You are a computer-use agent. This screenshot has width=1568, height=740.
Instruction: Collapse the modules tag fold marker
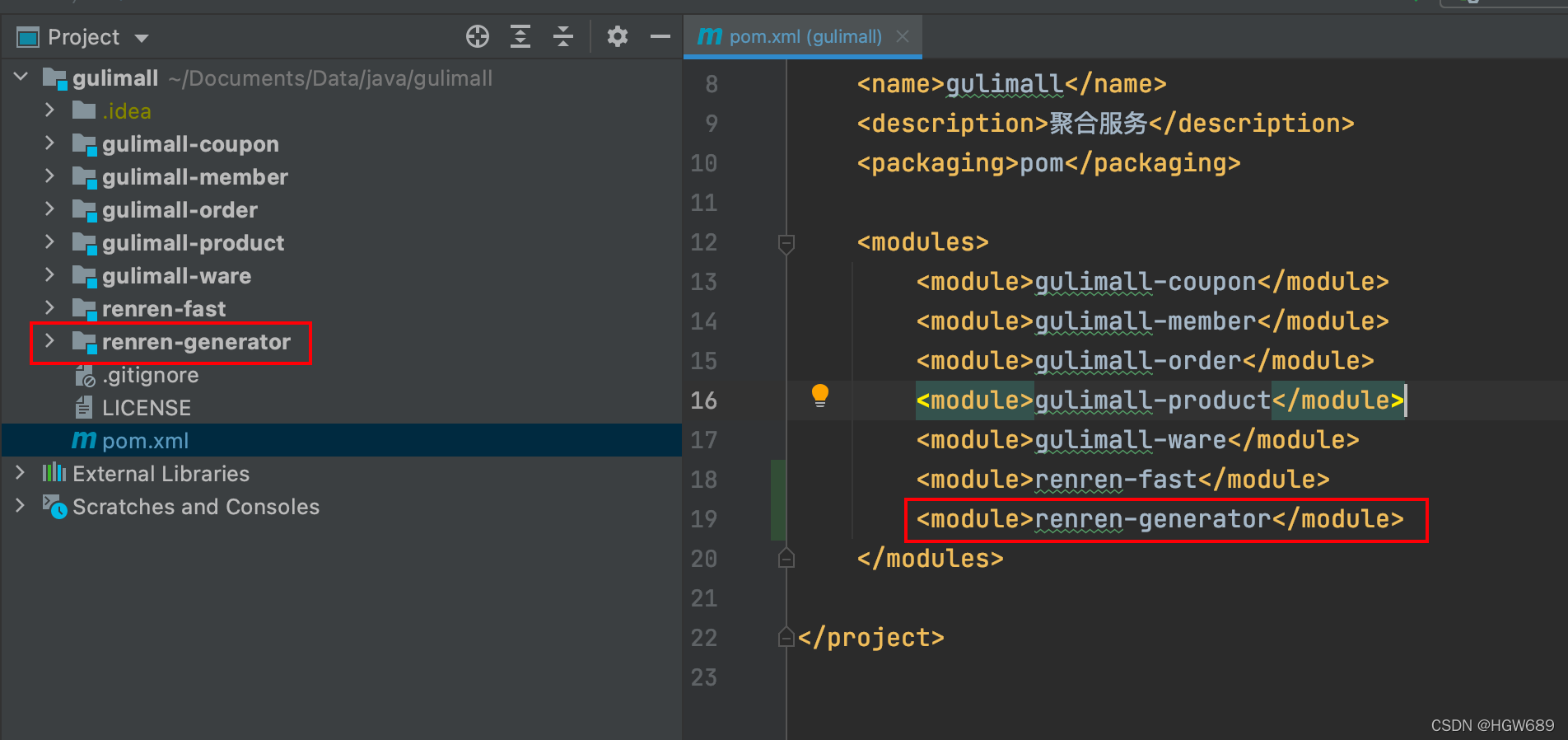point(786,243)
